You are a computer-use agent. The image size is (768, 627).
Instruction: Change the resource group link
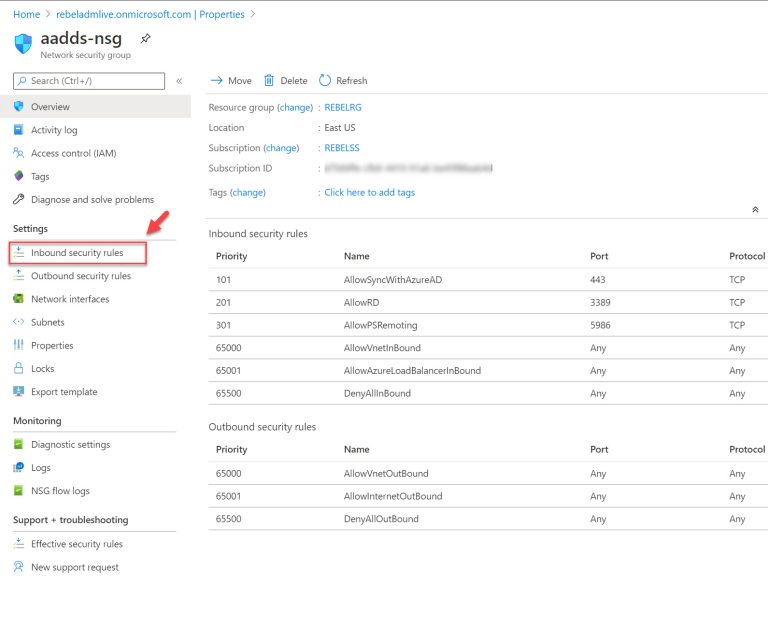(295, 107)
